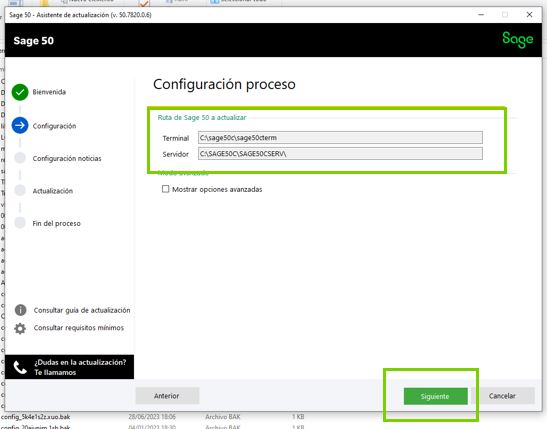547x429 pixels.
Task: Click the Terminal path input field
Action: 340,138
